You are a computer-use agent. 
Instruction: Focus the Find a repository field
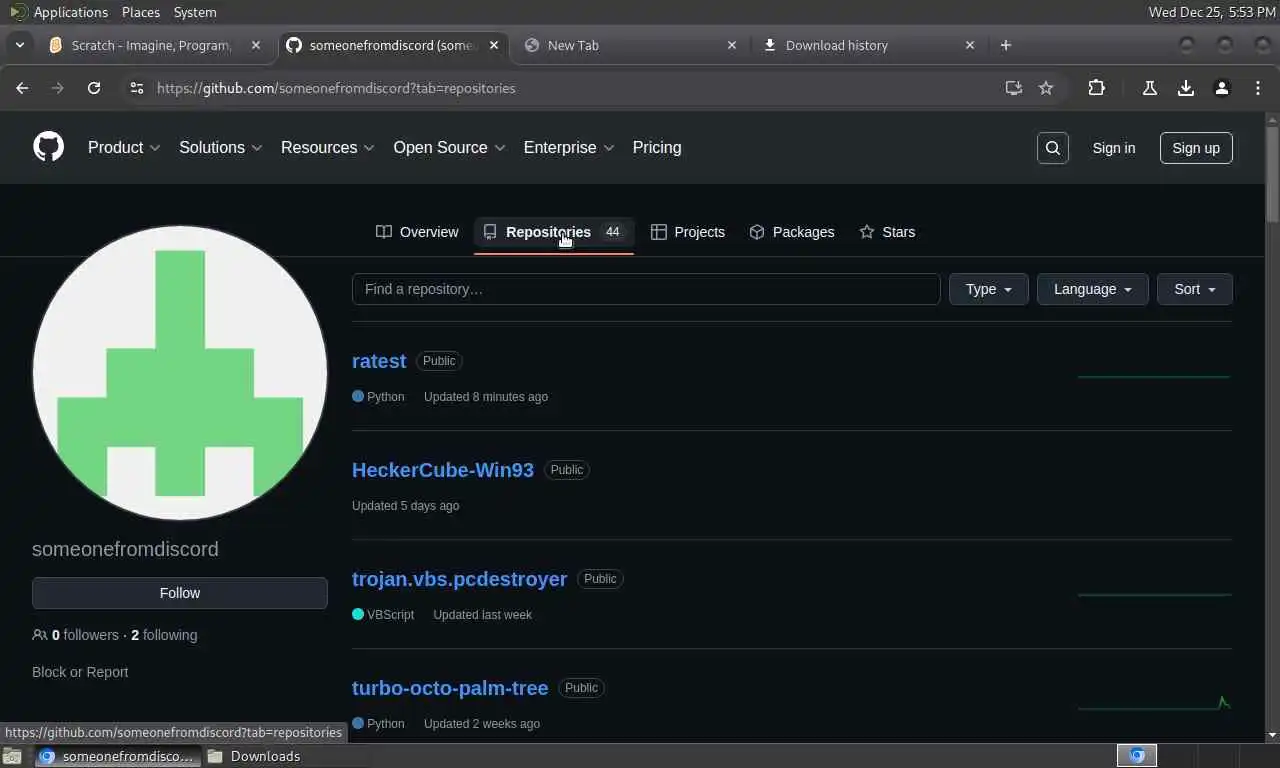pos(646,289)
